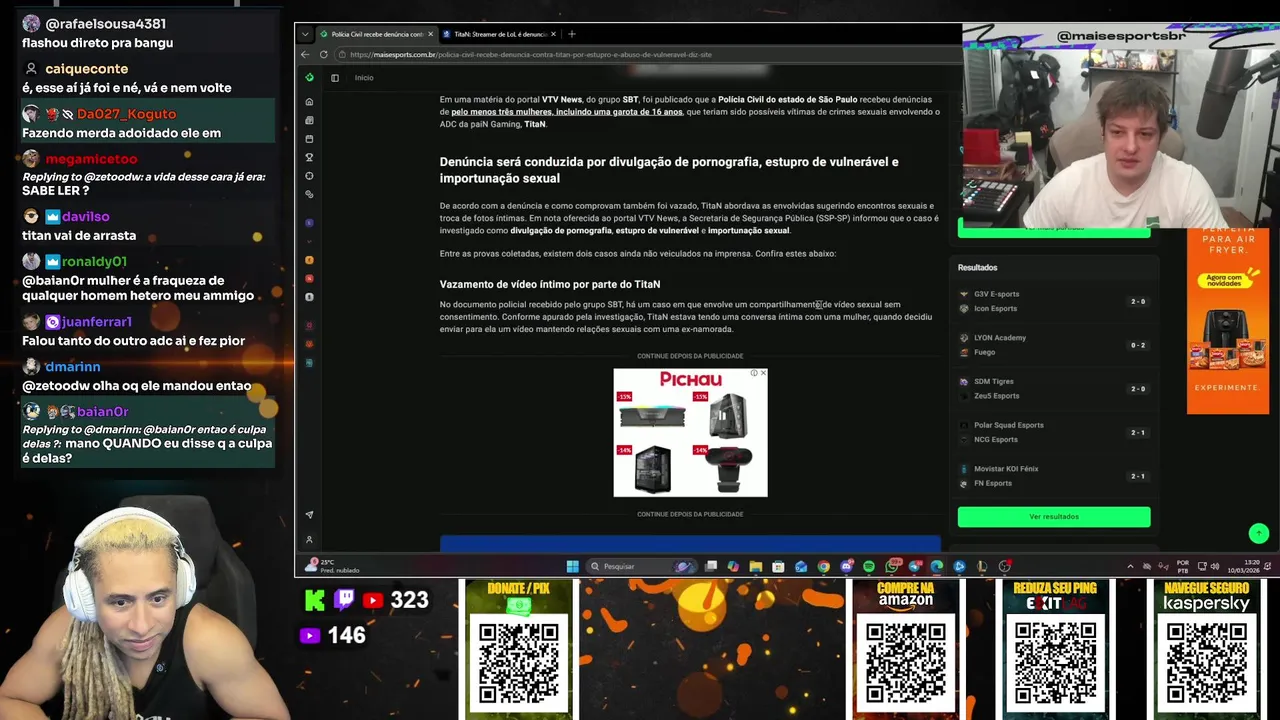Click the Mais Esports logo in the sidebar
1280x720 pixels.
(309, 77)
